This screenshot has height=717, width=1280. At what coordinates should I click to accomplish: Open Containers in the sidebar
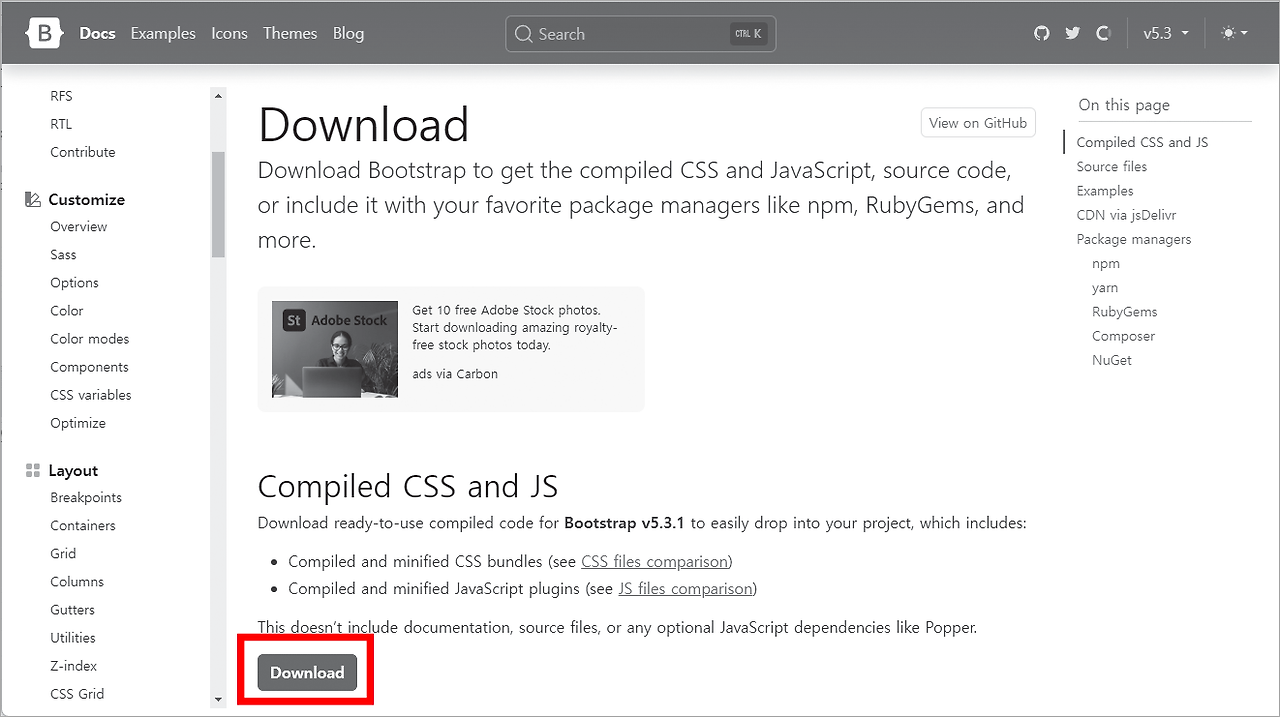[83, 526]
